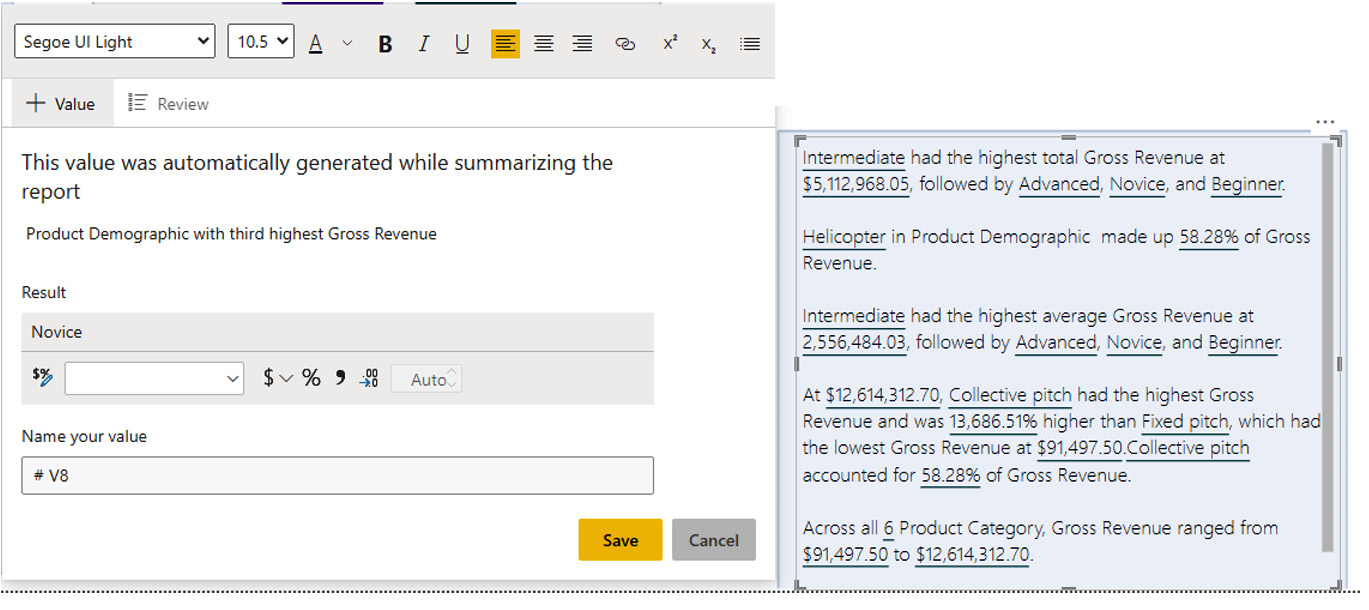Select the Value tab

pos(60,104)
